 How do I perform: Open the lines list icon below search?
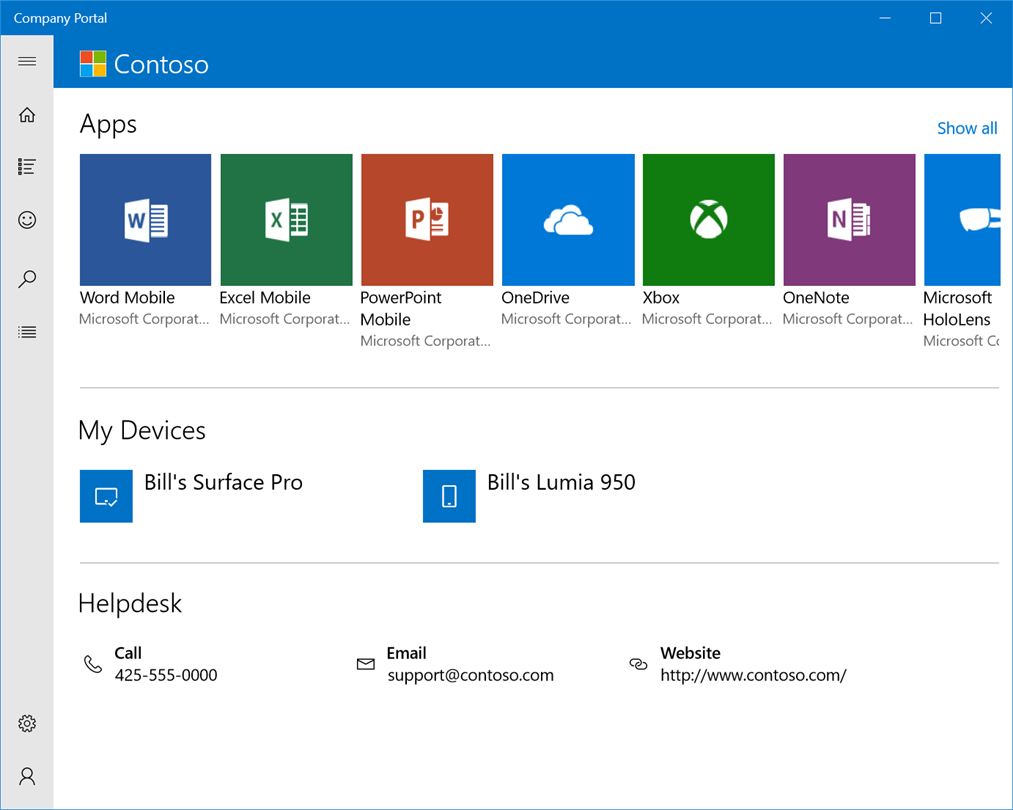coord(27,332)
